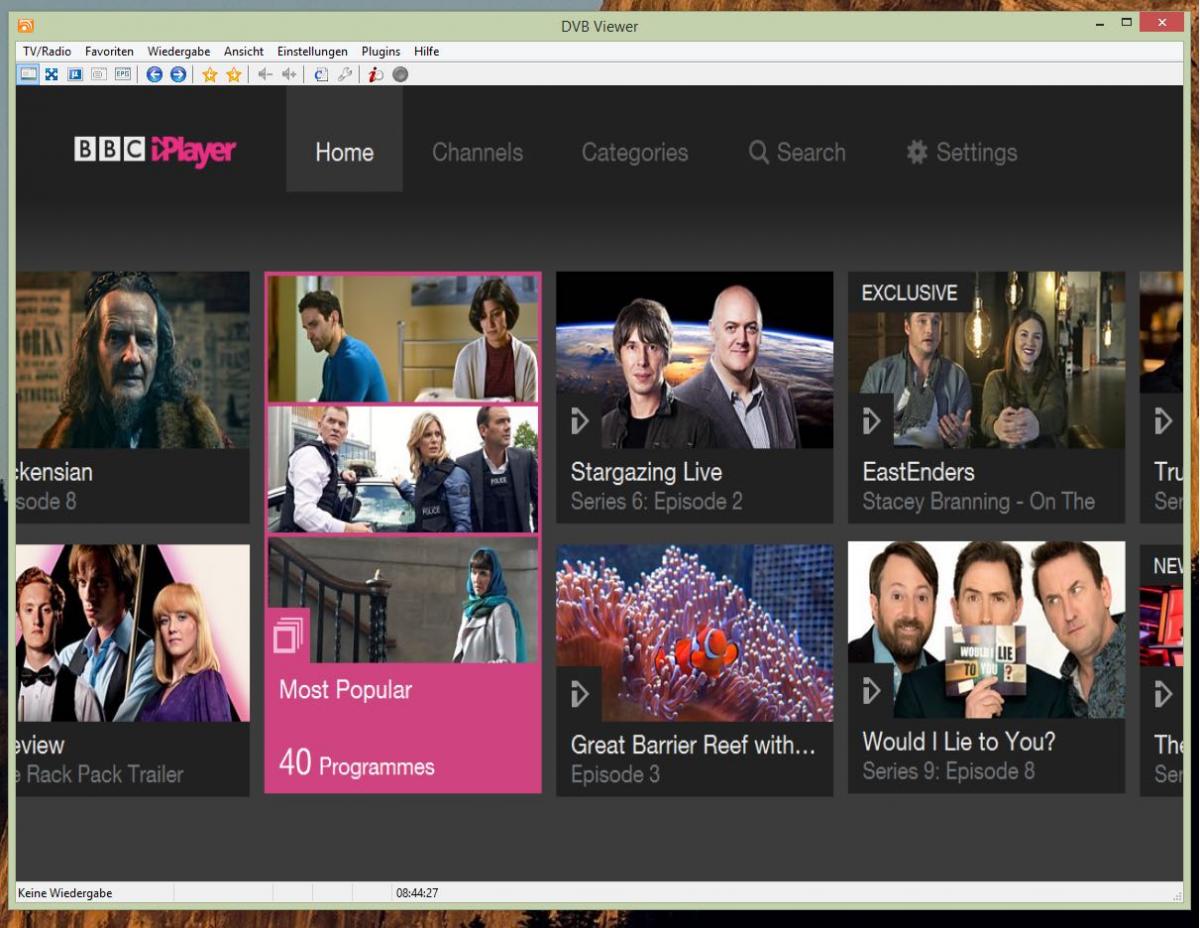Click the 08:44:27 time in status bar
This screenshot has width=1200, height=928.
417,893
